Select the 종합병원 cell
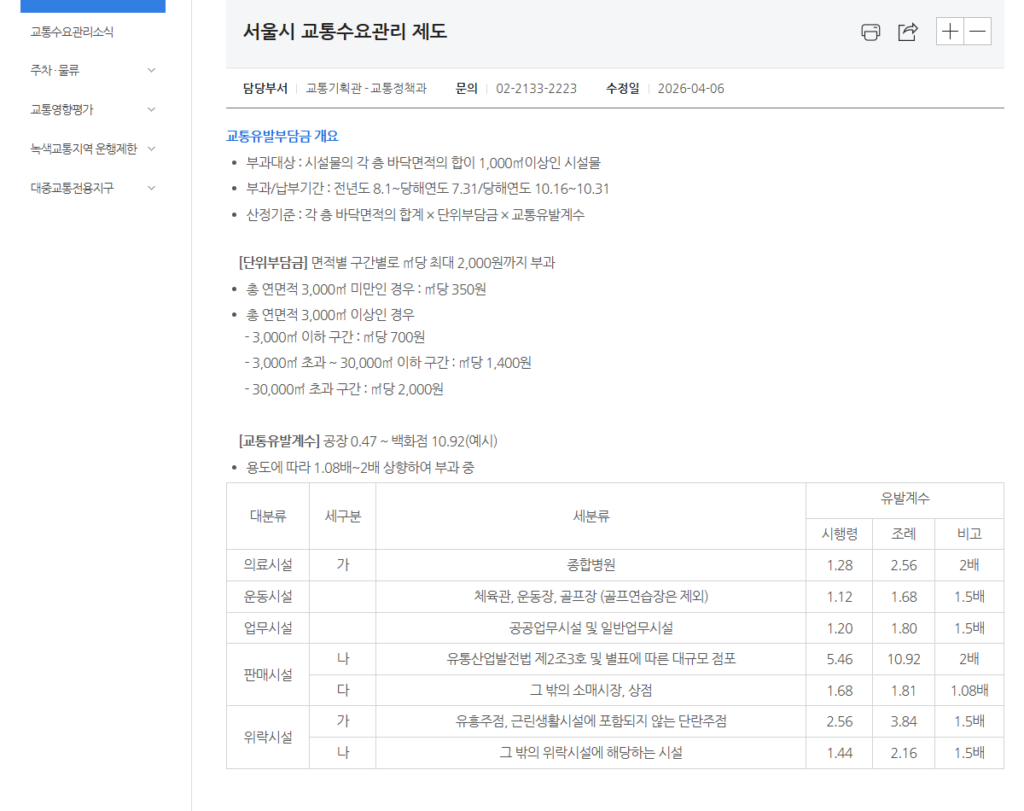The width and height of the screenshot is (1024, 811). [590, 565]
